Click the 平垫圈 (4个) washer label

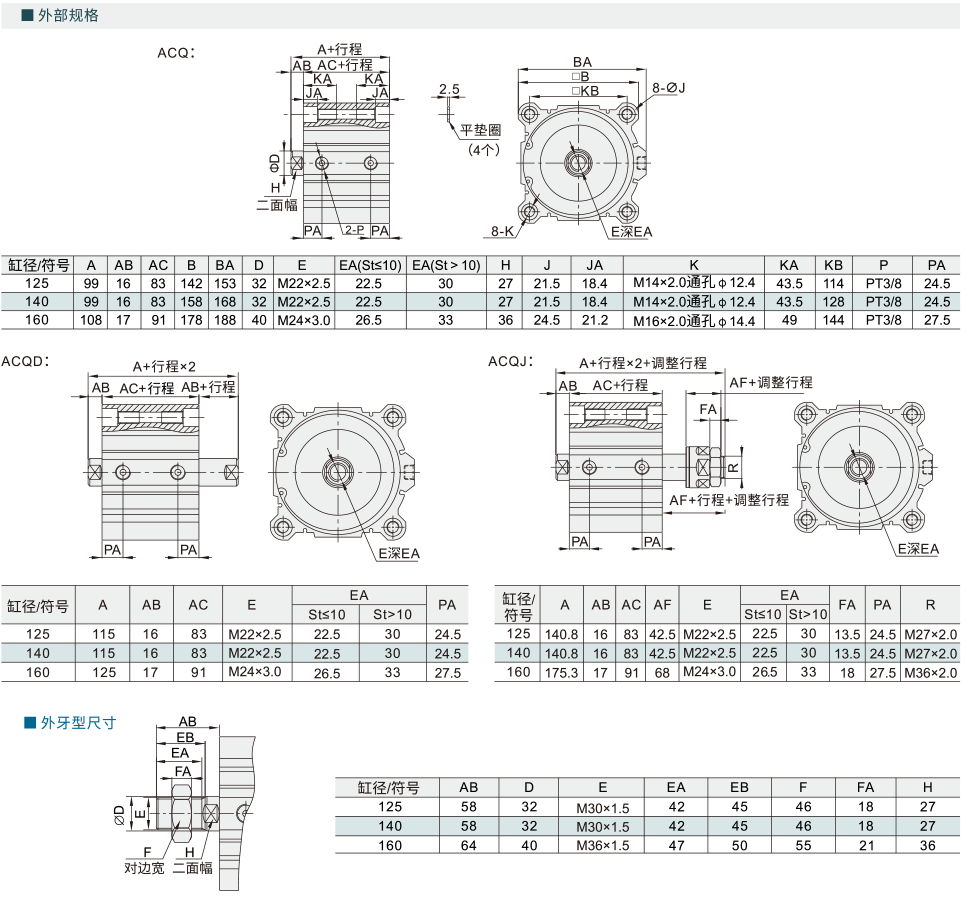click(x=480, y=139)
